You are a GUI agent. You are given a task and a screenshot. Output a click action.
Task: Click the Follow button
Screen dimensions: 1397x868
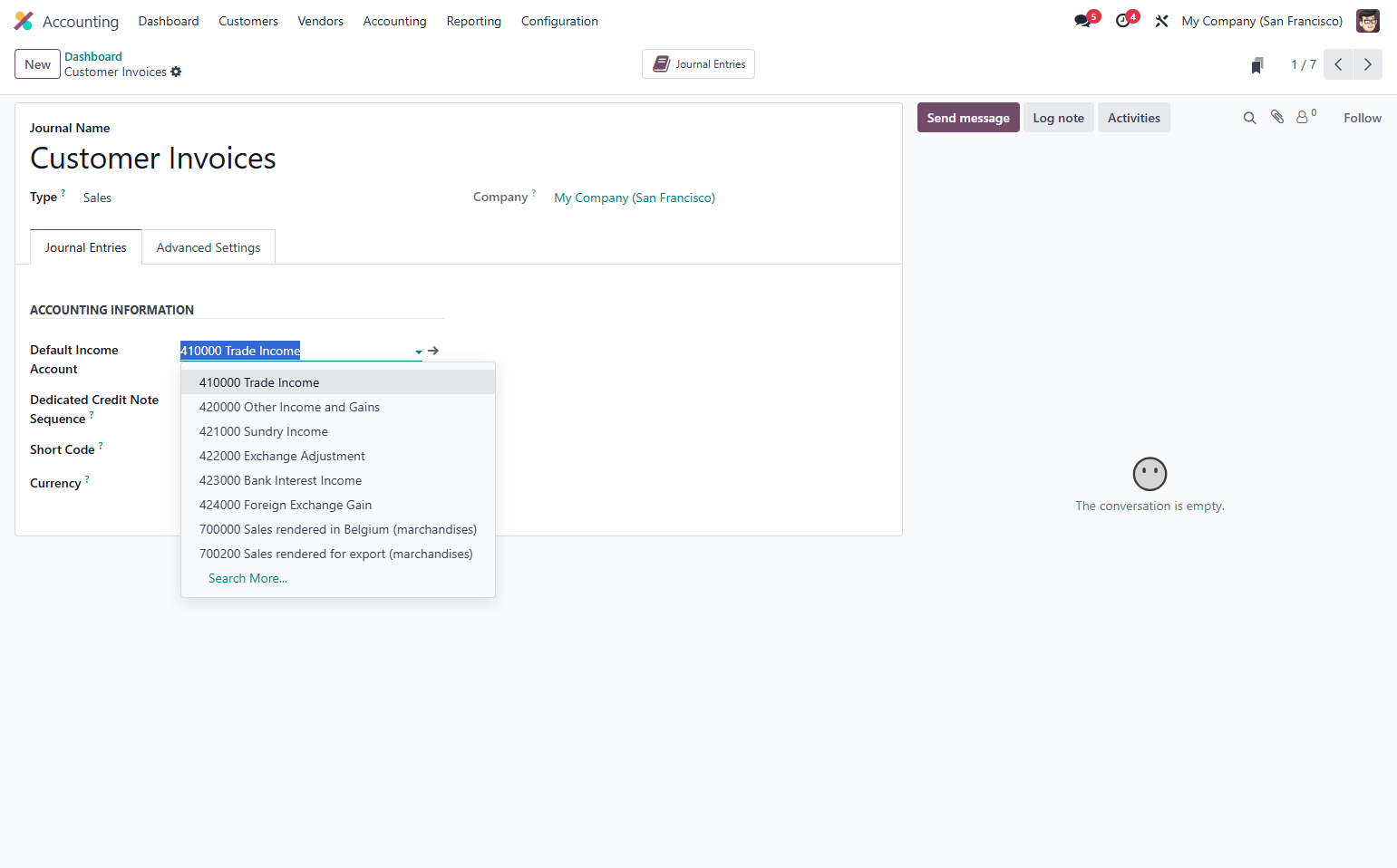click(x=1363, y=118)
